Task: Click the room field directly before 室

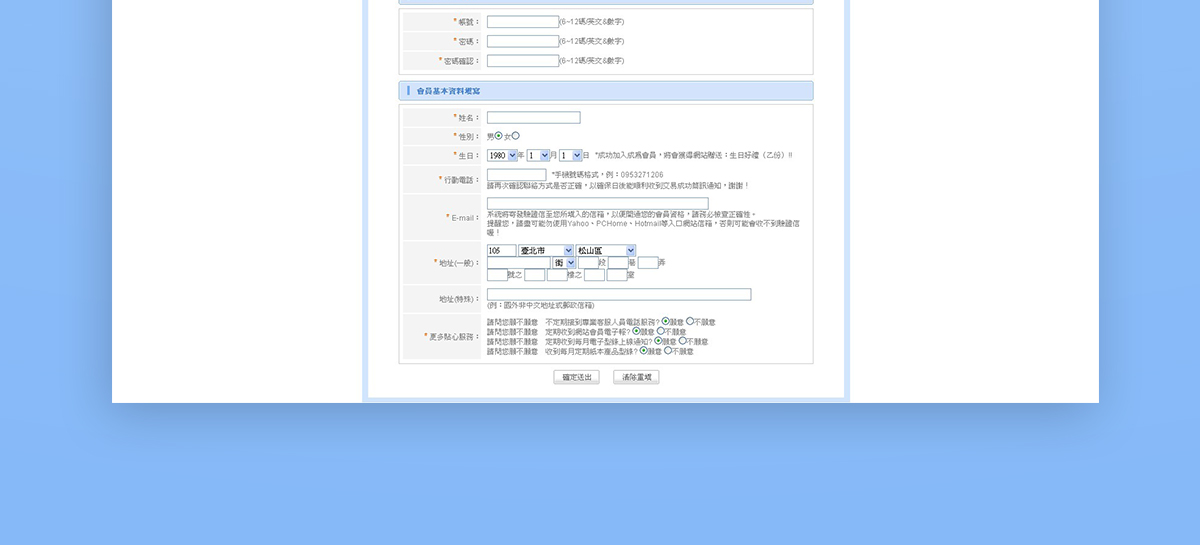Action: pos(617,275)
